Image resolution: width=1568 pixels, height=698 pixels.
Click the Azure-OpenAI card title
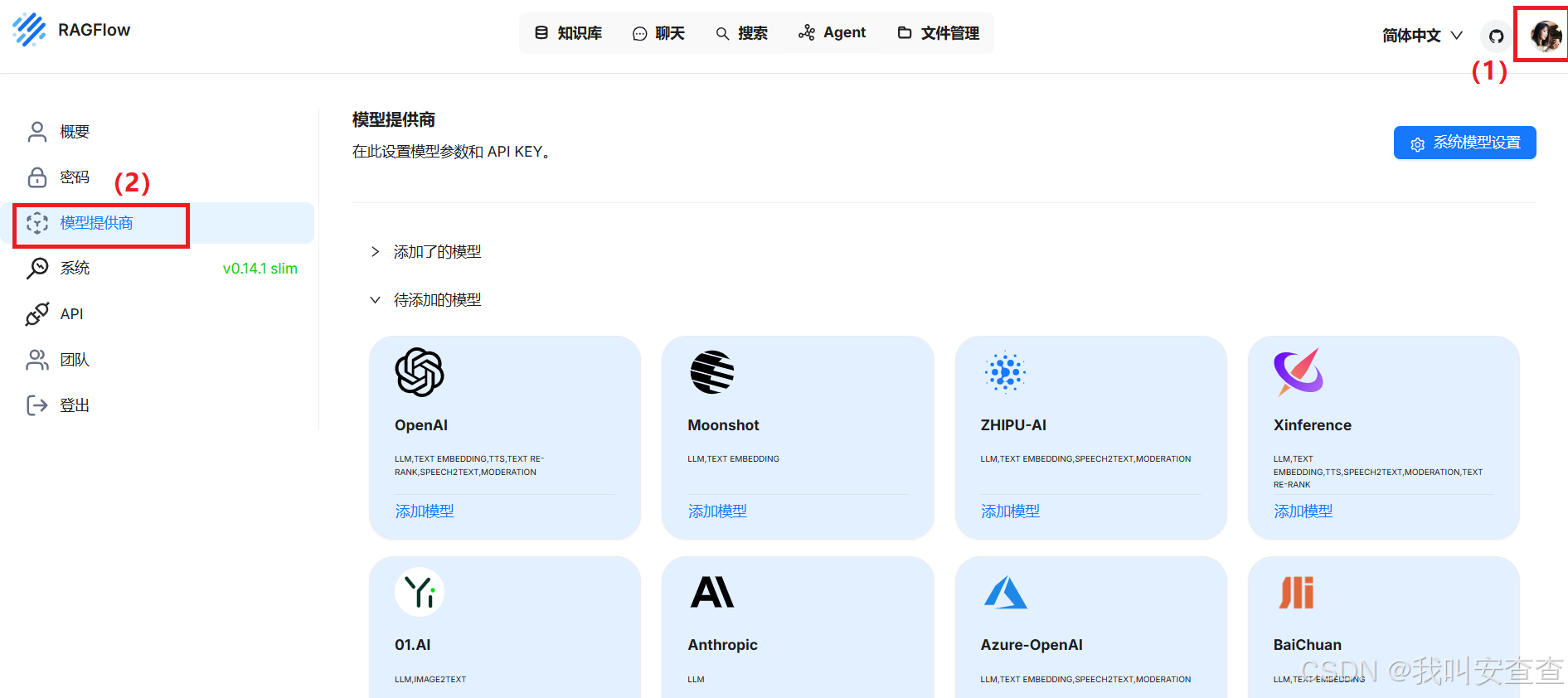coord(1032,645)
